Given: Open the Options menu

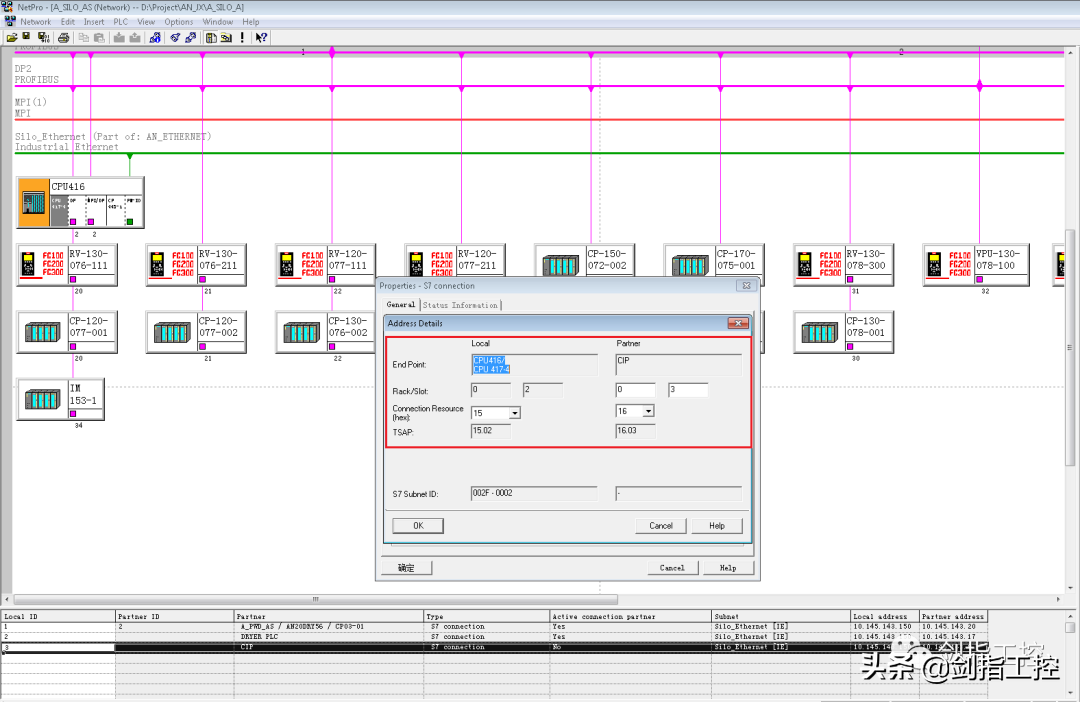Looking at the screenshot, I should pos(179,21).
